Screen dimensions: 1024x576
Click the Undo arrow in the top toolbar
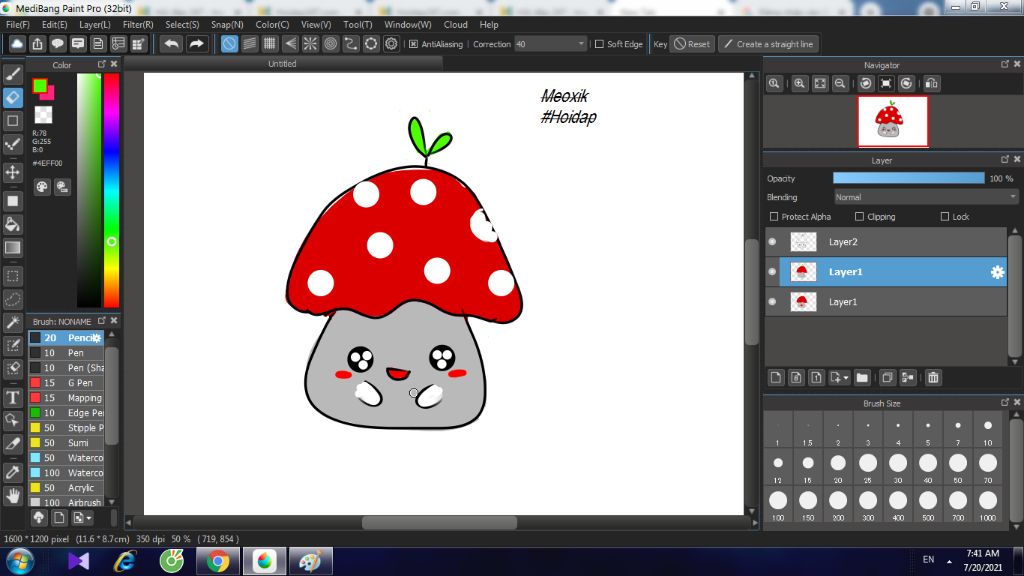[172, 44]
